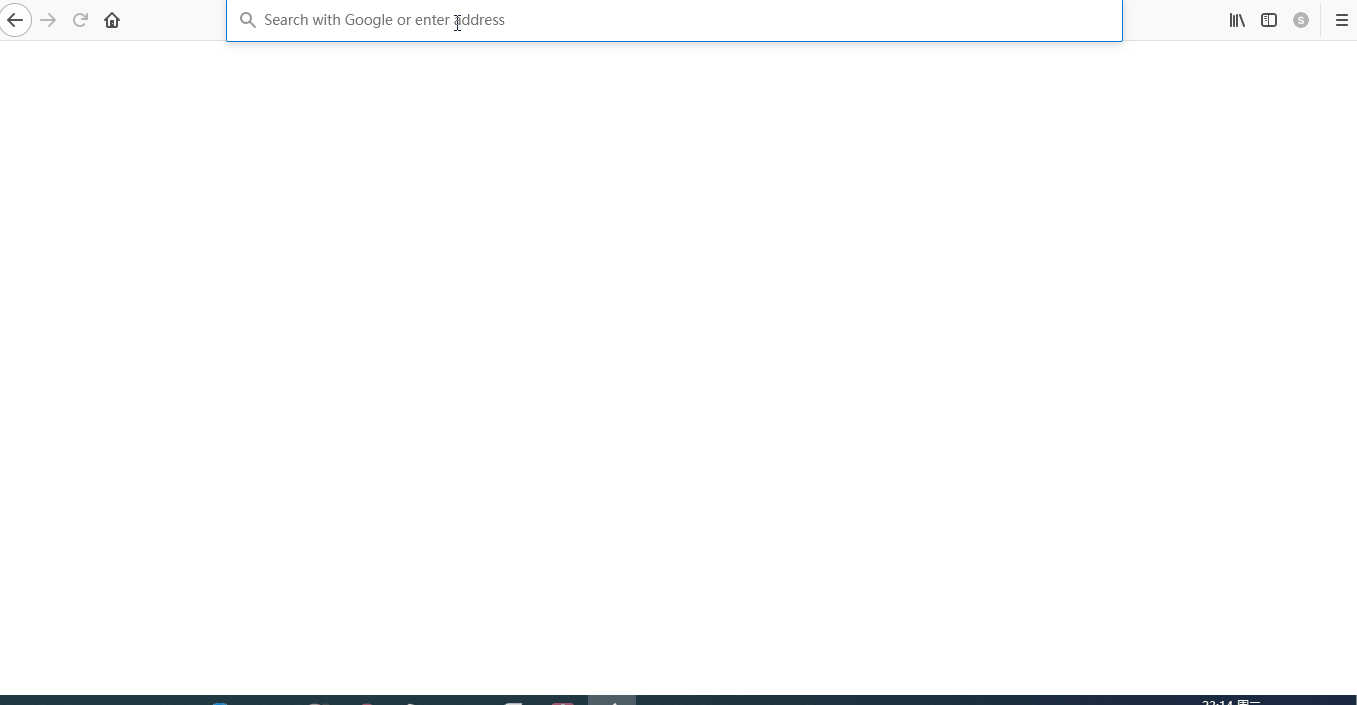The height and width of the screenshot is (705, 1357).
Task: Go back to the previous page
Action: (x=15, y=20)
